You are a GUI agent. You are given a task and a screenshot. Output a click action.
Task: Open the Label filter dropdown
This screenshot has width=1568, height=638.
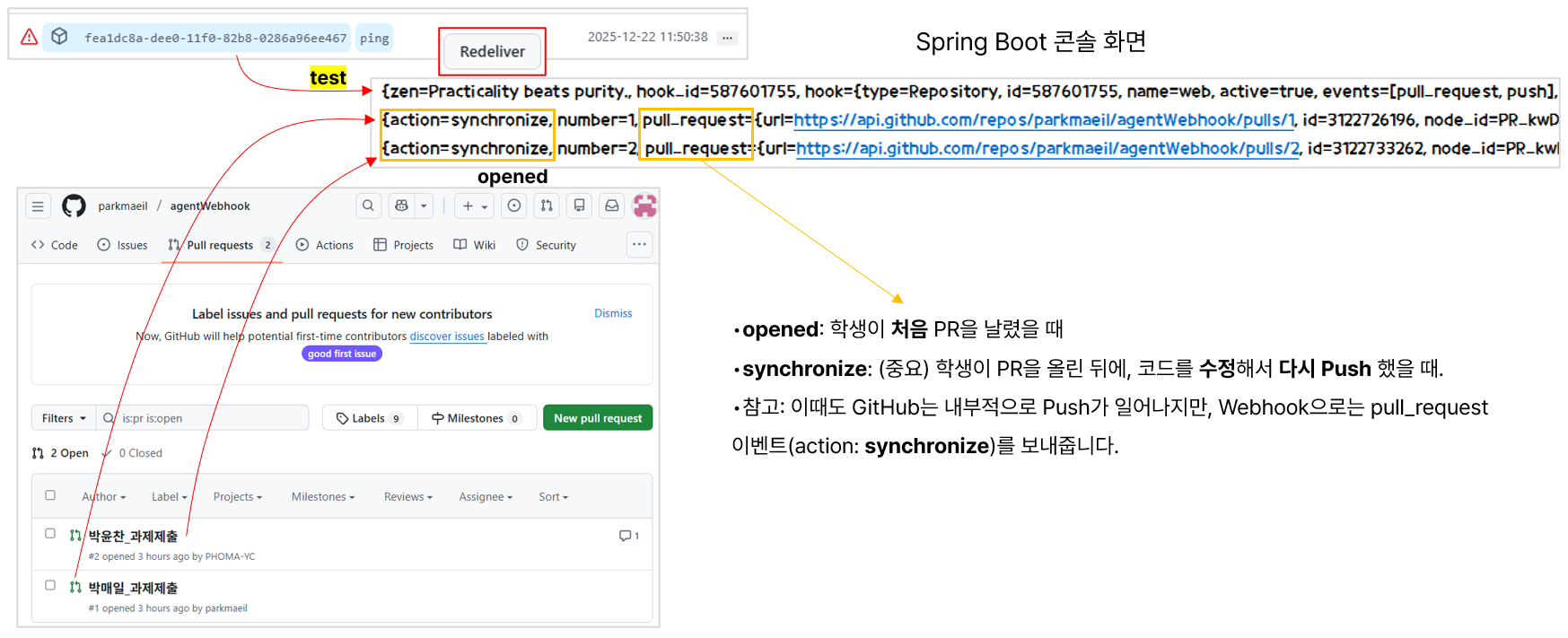click(x=170, y=497)
